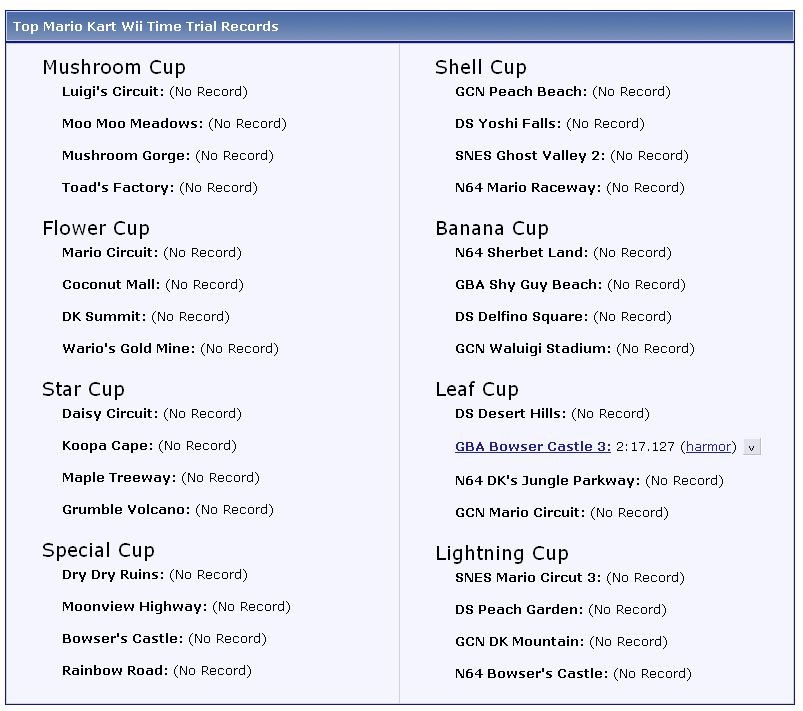Select the GCN Waluigi Stadium track label
The height and width of the screenshot is (711, 803).
click(x=532, y=349)
